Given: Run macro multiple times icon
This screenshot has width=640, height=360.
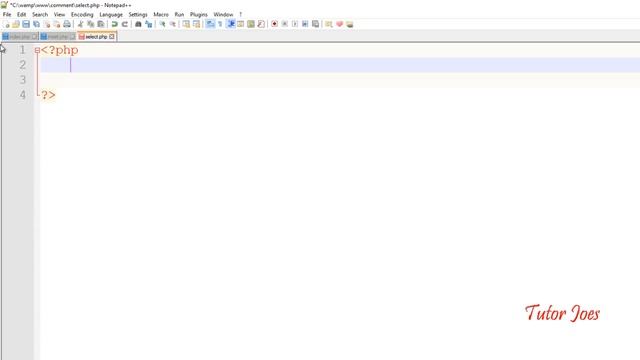Looking at the screenshot, I should click(x=305, y=24).
